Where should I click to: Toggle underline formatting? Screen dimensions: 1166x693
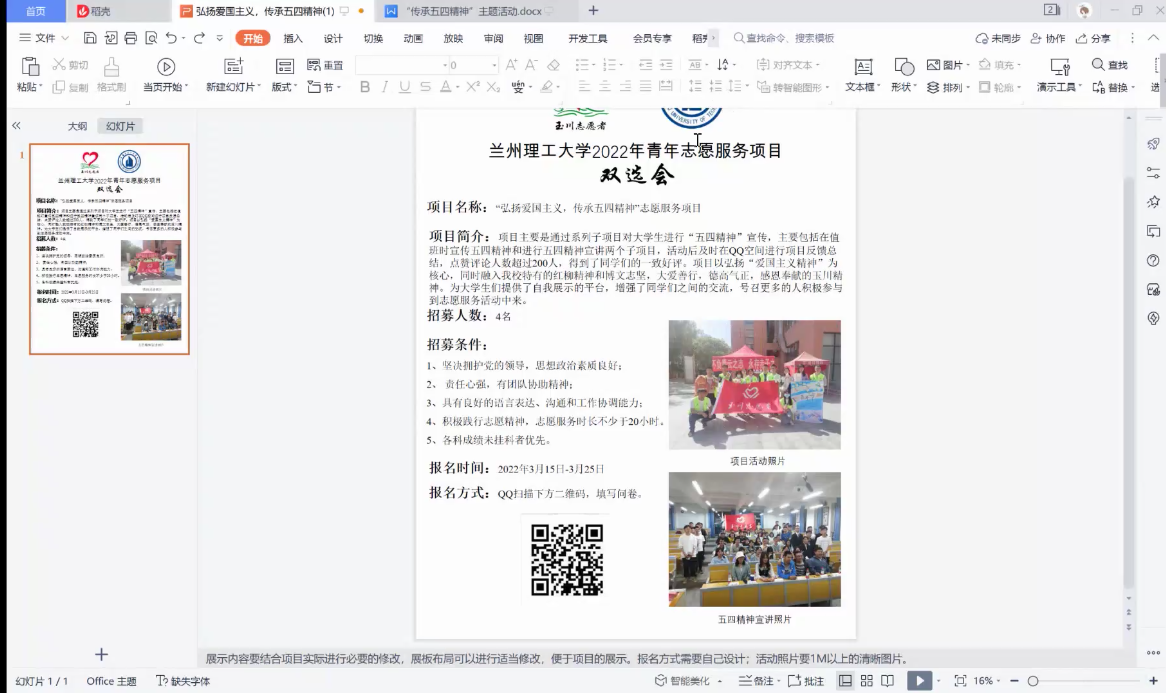(405, 87)
